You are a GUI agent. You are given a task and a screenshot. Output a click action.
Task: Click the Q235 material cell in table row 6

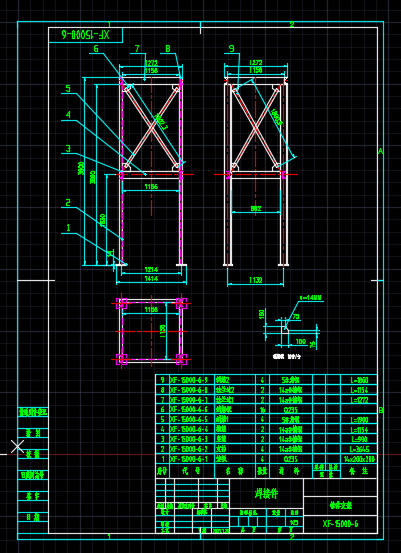(x=291, y=410)
